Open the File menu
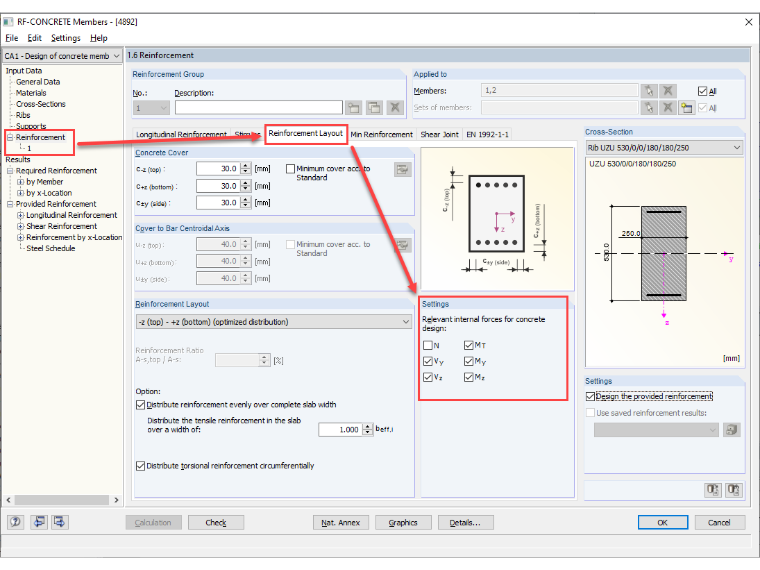The width and height of the screenshot is (760, 570). (12, 38)
